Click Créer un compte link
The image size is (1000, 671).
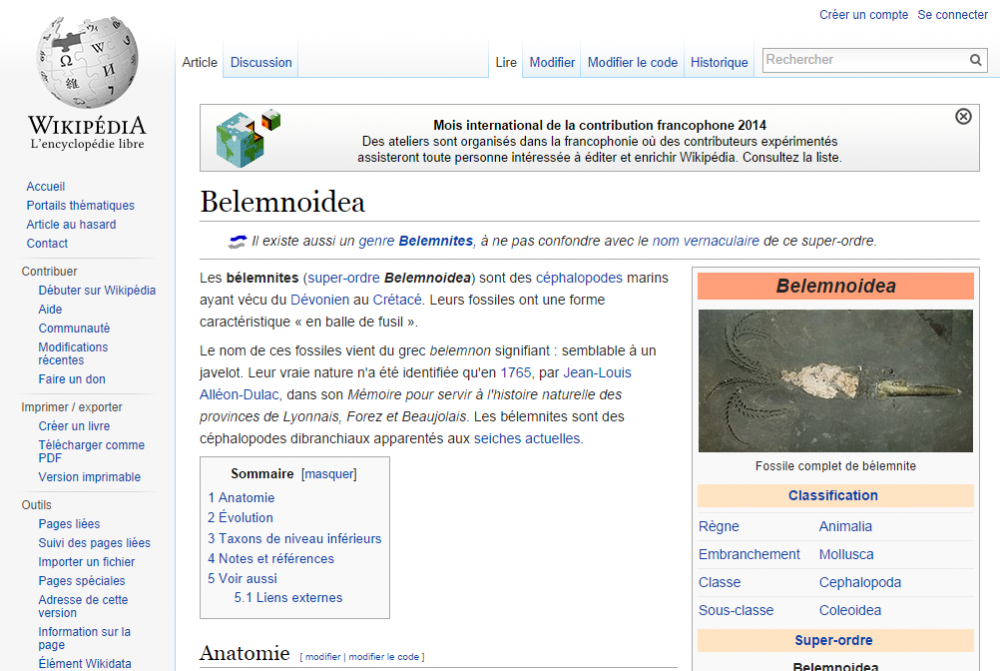click(864, 15)
